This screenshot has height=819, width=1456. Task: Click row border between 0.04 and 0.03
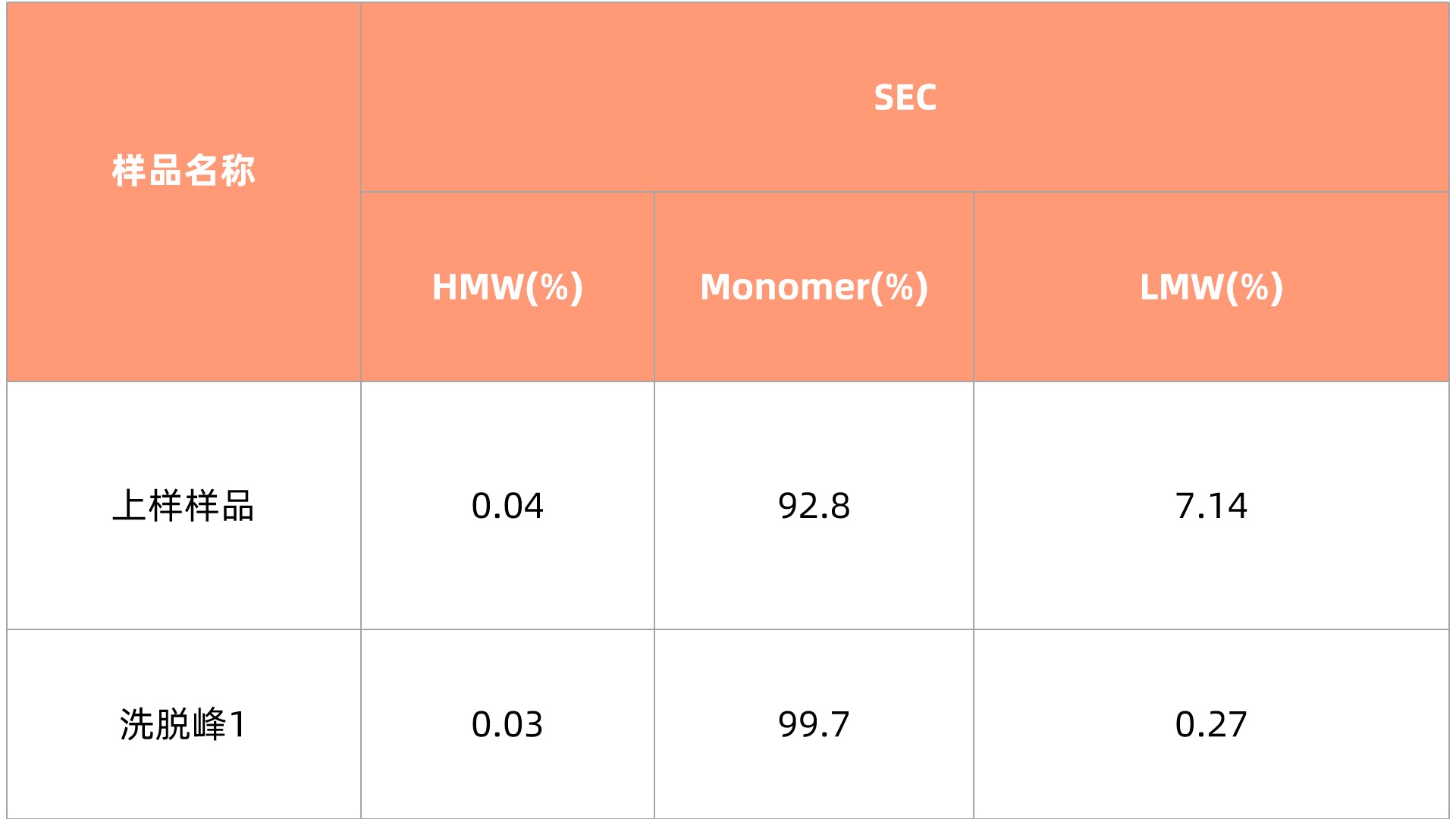pos(507,629)
